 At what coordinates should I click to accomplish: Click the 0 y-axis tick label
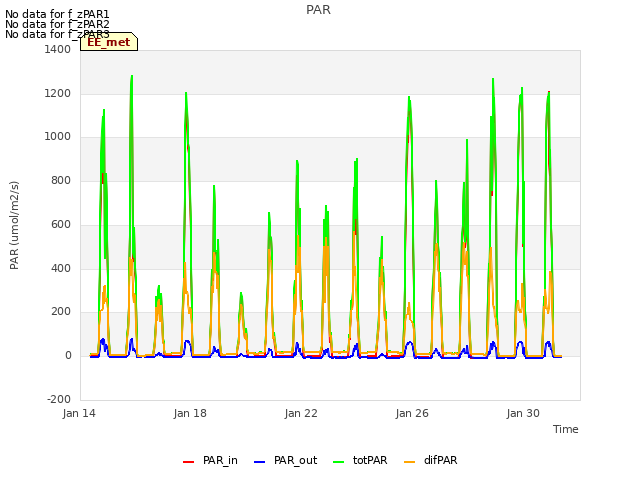click(x=68, y=356)
